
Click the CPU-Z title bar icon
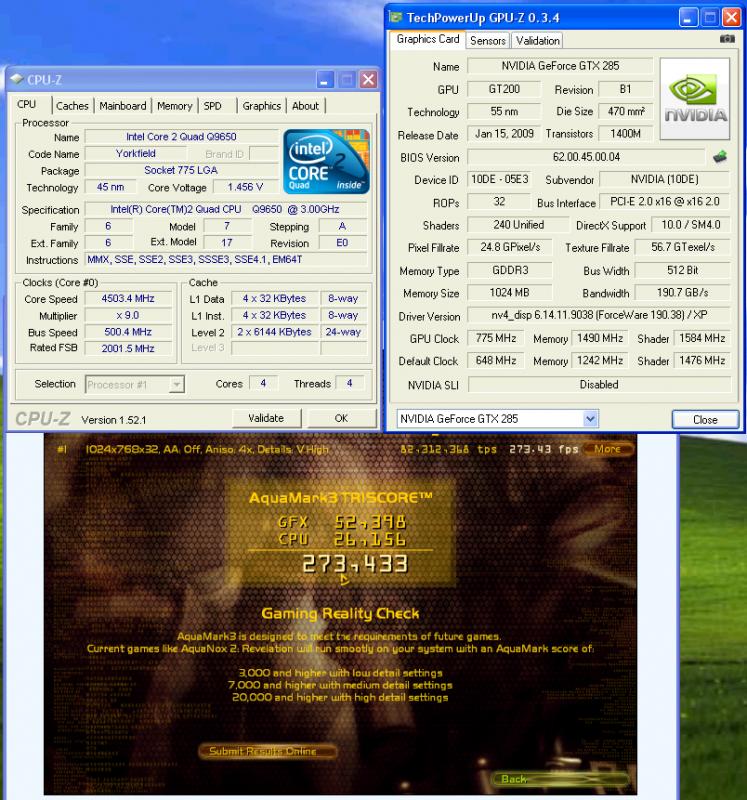(x=16, y=79)
